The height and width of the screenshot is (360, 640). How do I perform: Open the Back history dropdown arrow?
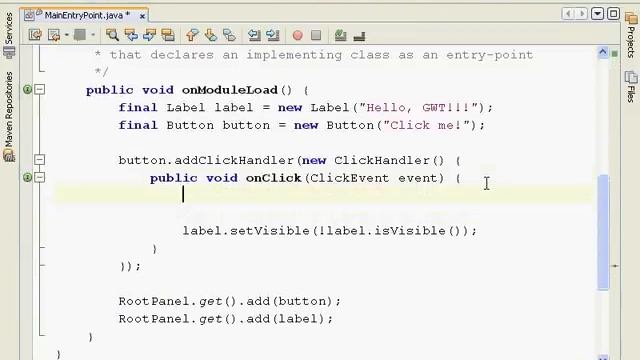pyautogui.click(x=66, y=35)
